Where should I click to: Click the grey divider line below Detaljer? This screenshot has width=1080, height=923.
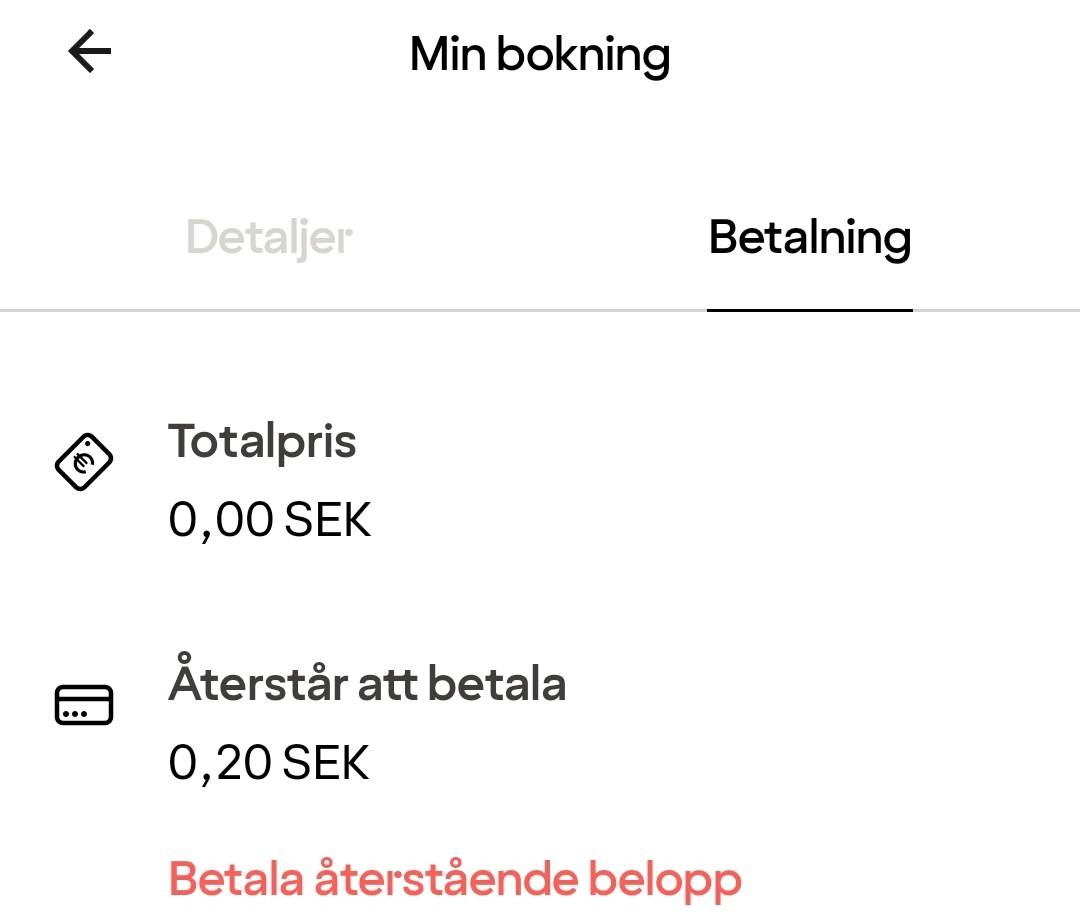(269, 311)
